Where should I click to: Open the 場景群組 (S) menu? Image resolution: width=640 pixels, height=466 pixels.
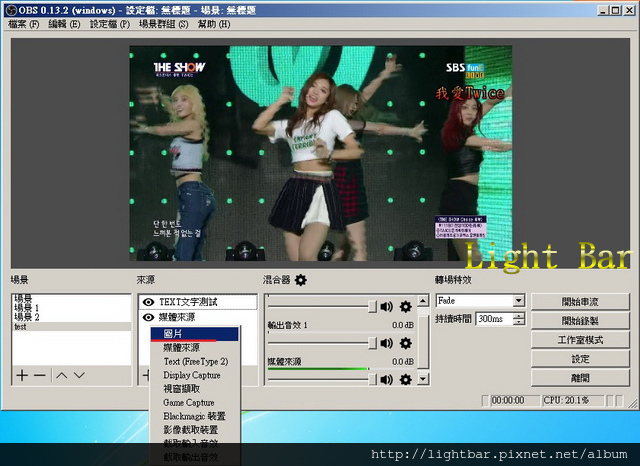(164, 24)
